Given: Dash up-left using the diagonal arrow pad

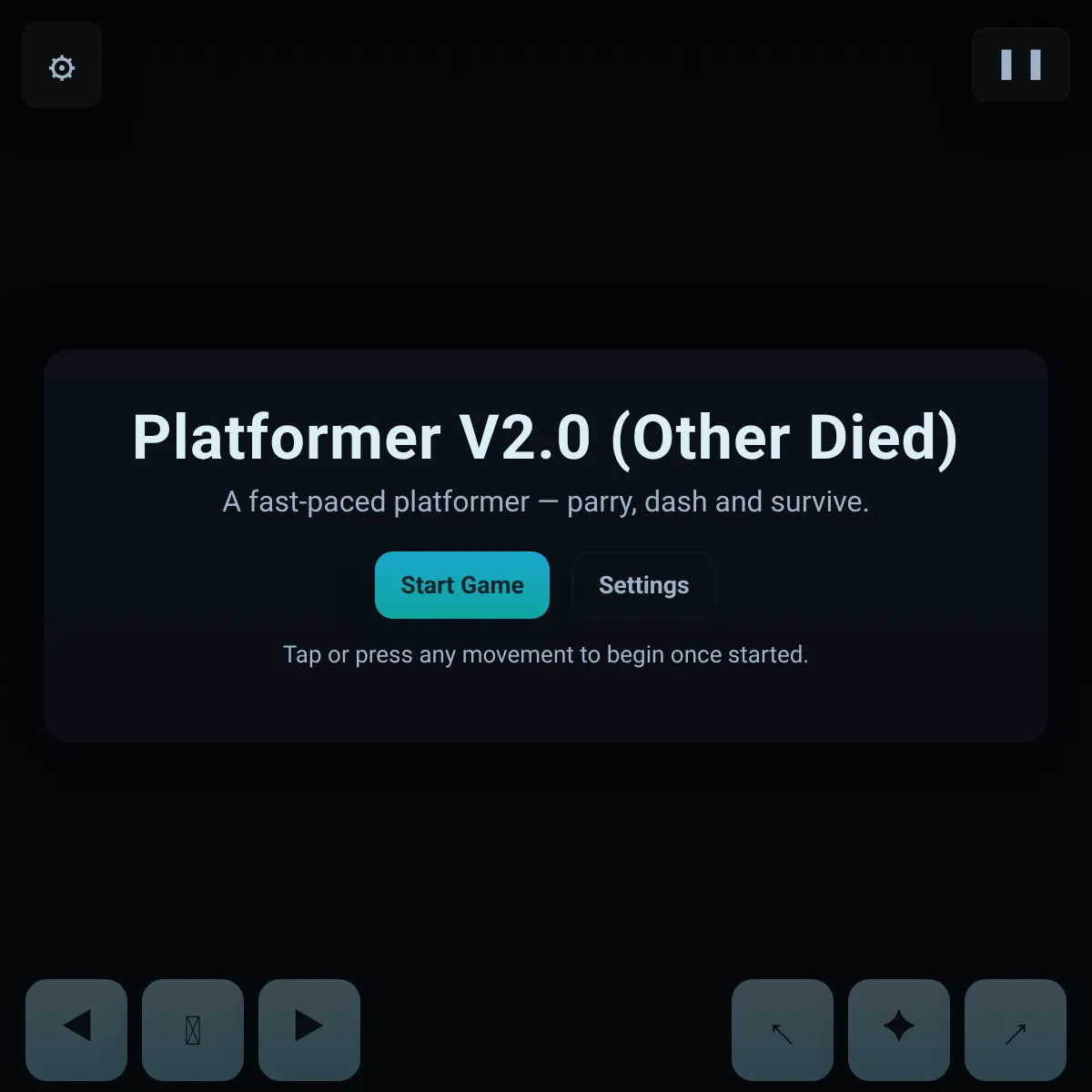Looking at the screenshot, I should 783,1030.
